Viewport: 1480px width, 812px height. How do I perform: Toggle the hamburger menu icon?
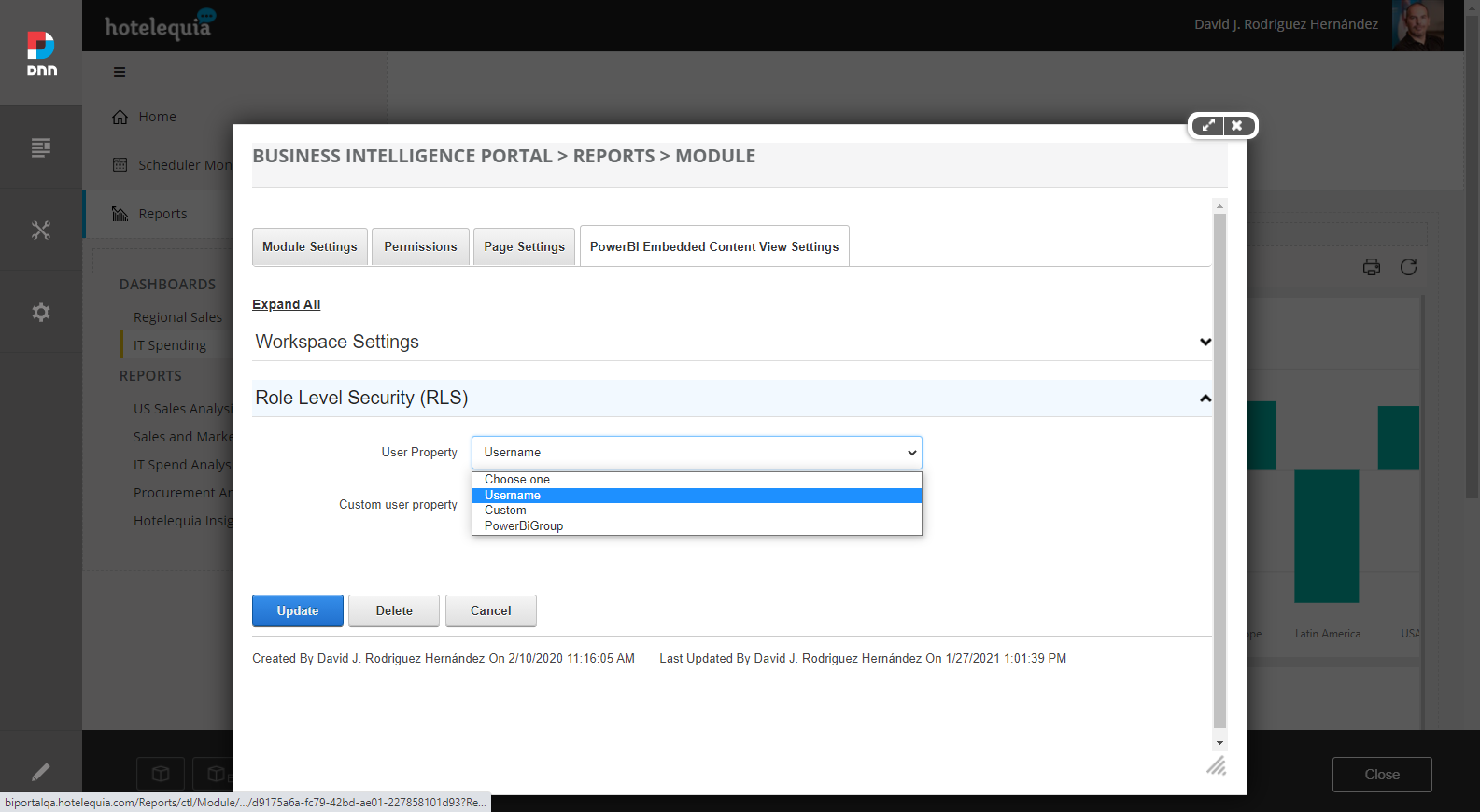[120, 72]
